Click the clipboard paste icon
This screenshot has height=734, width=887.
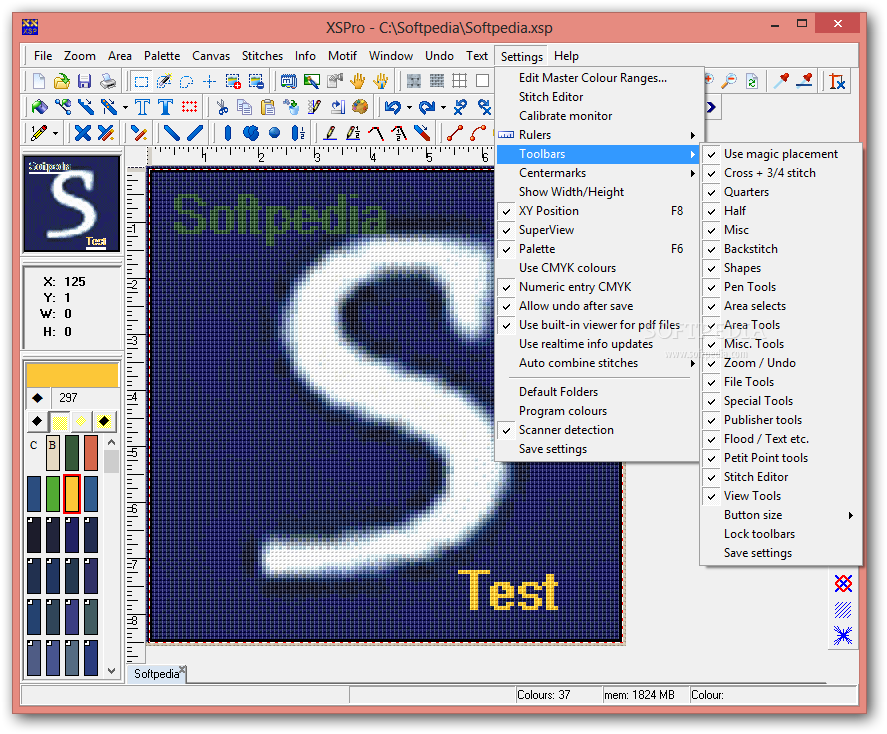coord(268,107)
